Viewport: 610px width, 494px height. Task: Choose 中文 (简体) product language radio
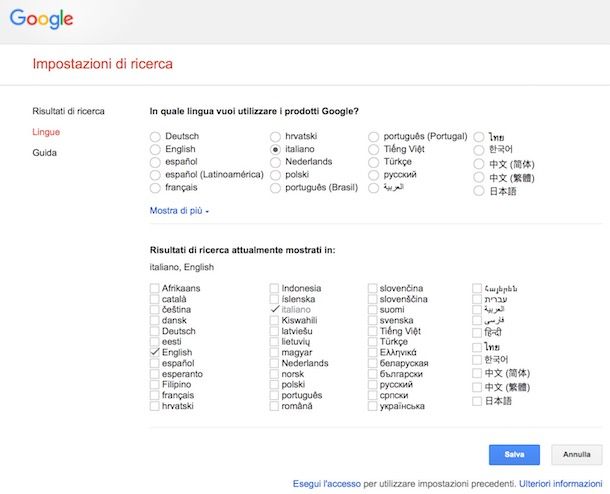[x=479, y=164]
